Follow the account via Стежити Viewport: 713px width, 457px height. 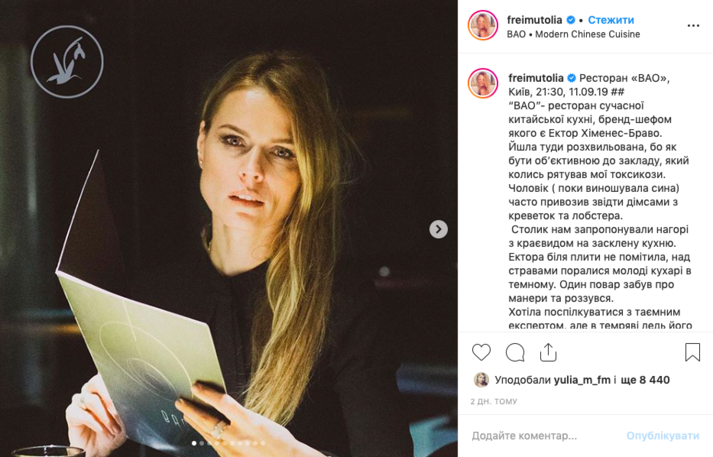coord(611,20)
